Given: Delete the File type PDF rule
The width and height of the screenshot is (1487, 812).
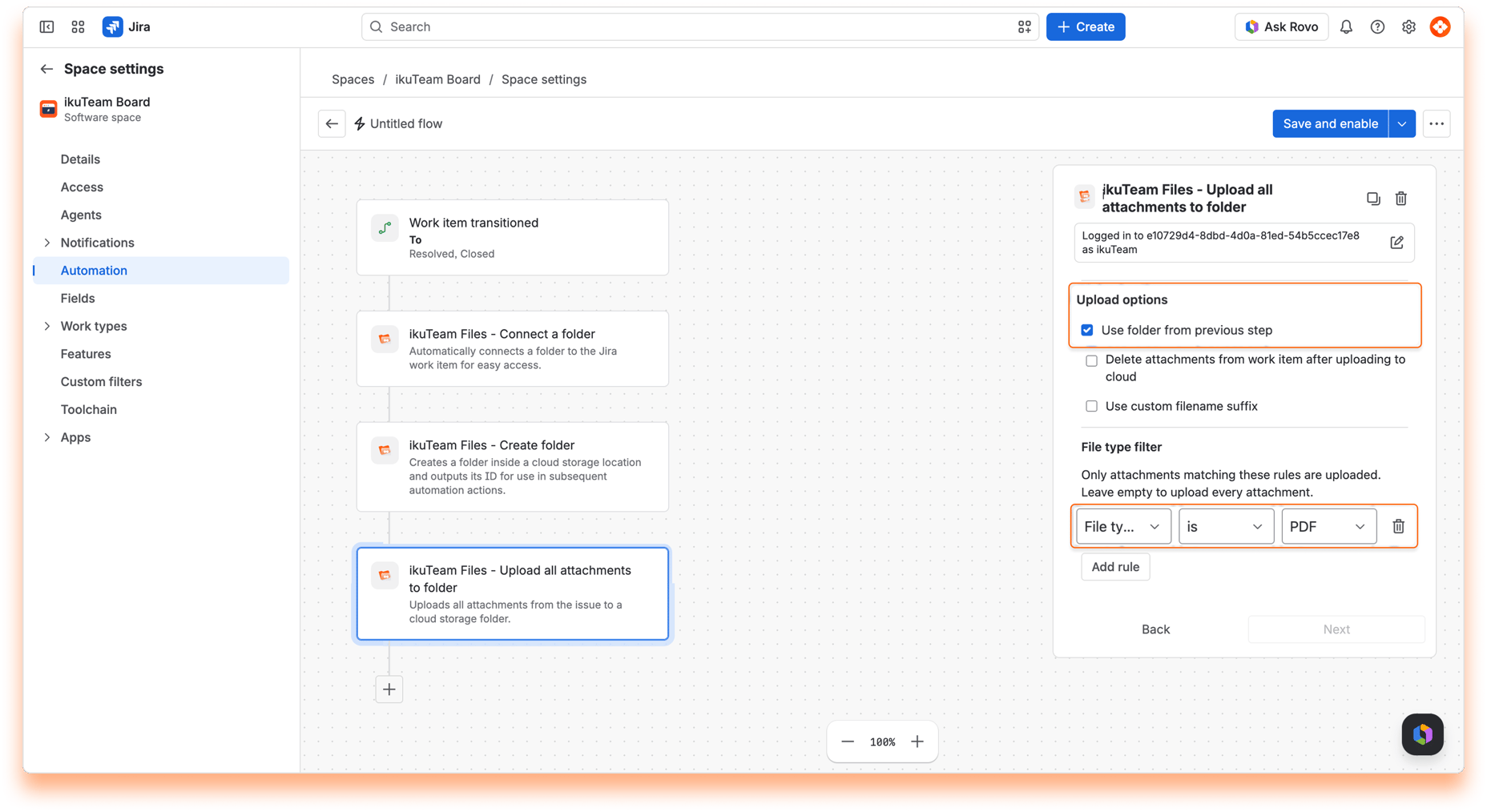Looking at the screenshot, I should [1398, 526].
